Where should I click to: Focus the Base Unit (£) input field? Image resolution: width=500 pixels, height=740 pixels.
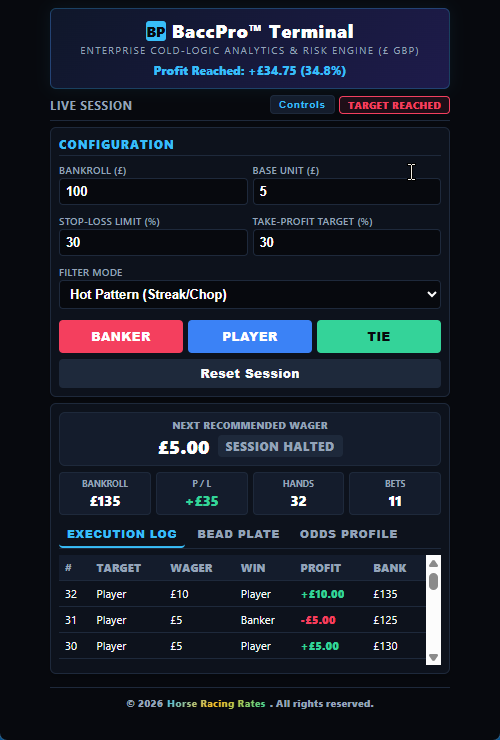[347, 191]
